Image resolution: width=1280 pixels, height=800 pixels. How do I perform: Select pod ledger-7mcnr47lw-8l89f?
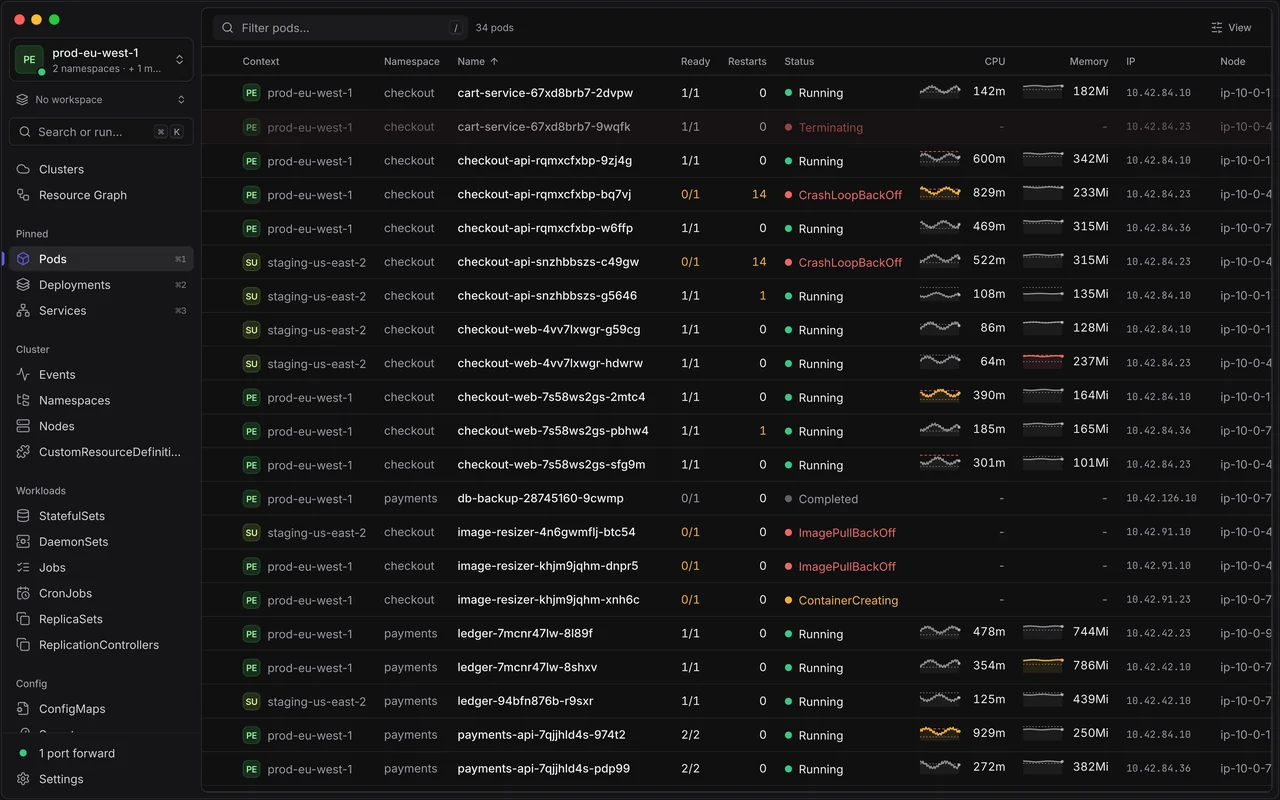point(525,633)
